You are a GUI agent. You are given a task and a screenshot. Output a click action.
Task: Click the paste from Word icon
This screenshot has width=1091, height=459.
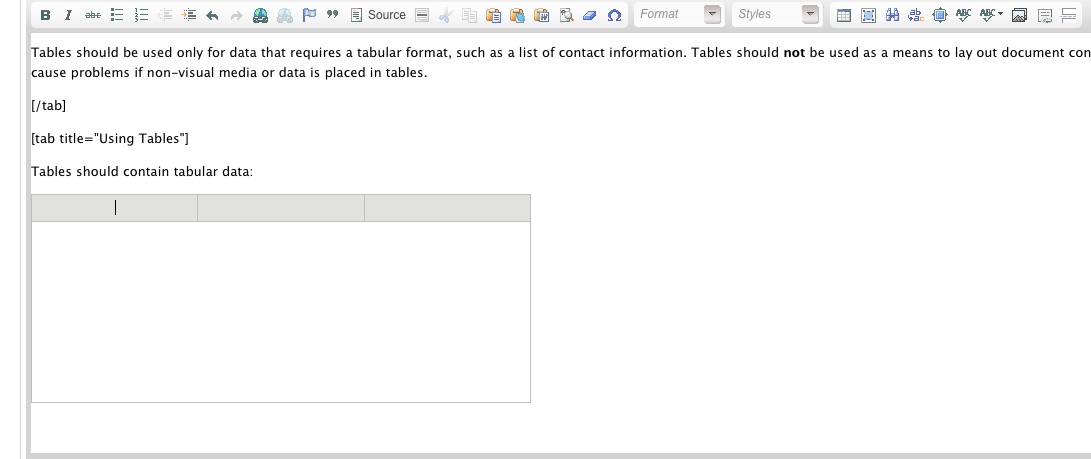click(x=542, y=15)
